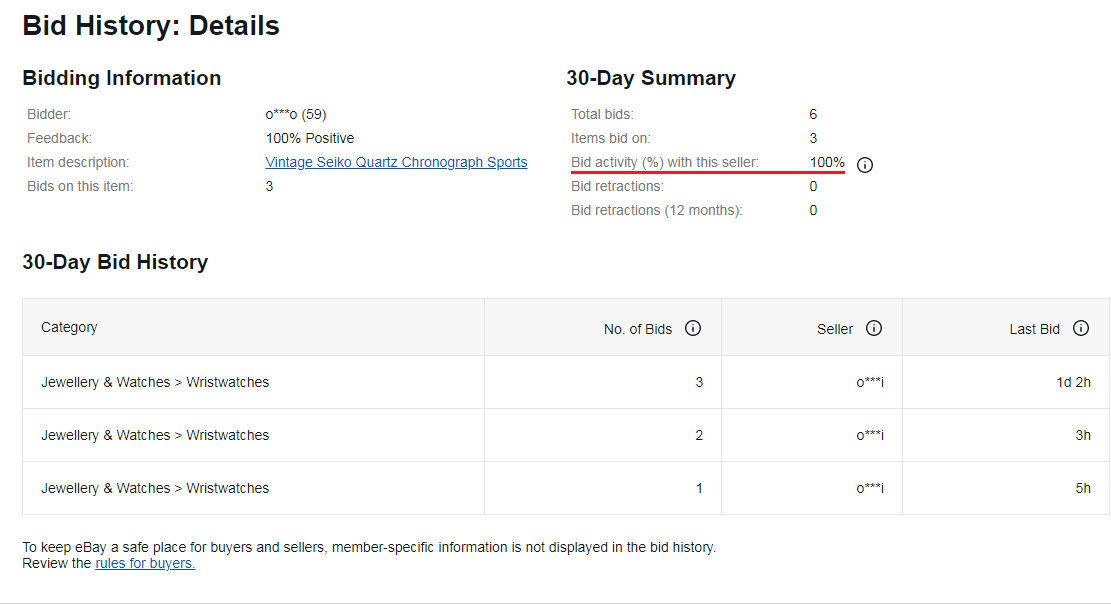Viewport: 1111px width, 604px height.
Task: Click the No. of Bids header text
Action: (638, 329)
